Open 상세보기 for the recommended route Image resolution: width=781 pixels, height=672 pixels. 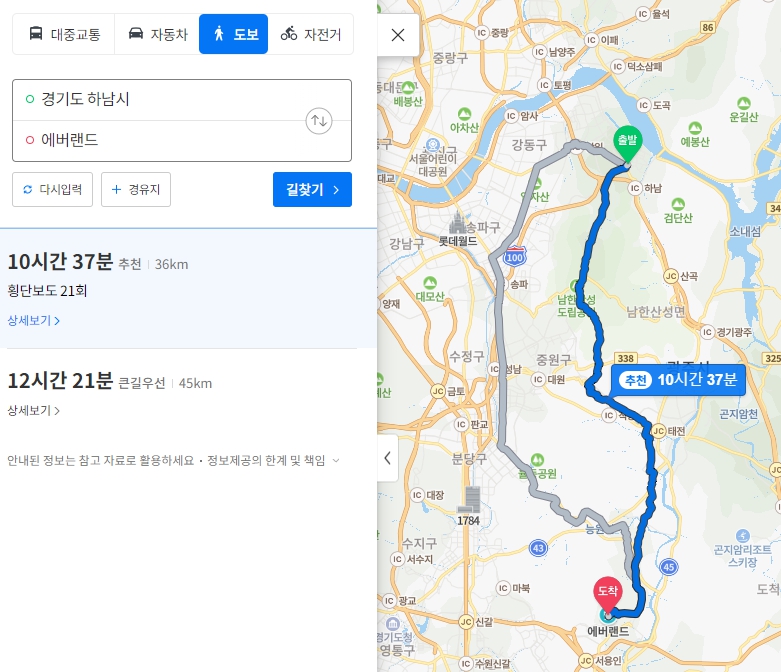point(34,320)
